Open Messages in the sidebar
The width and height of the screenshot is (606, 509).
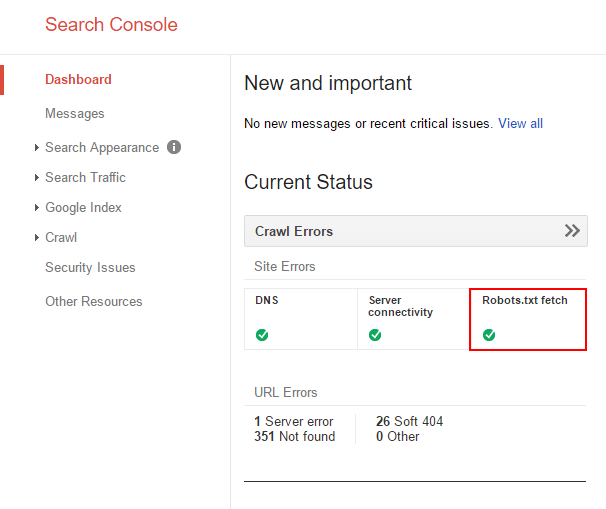coord(75,113)
